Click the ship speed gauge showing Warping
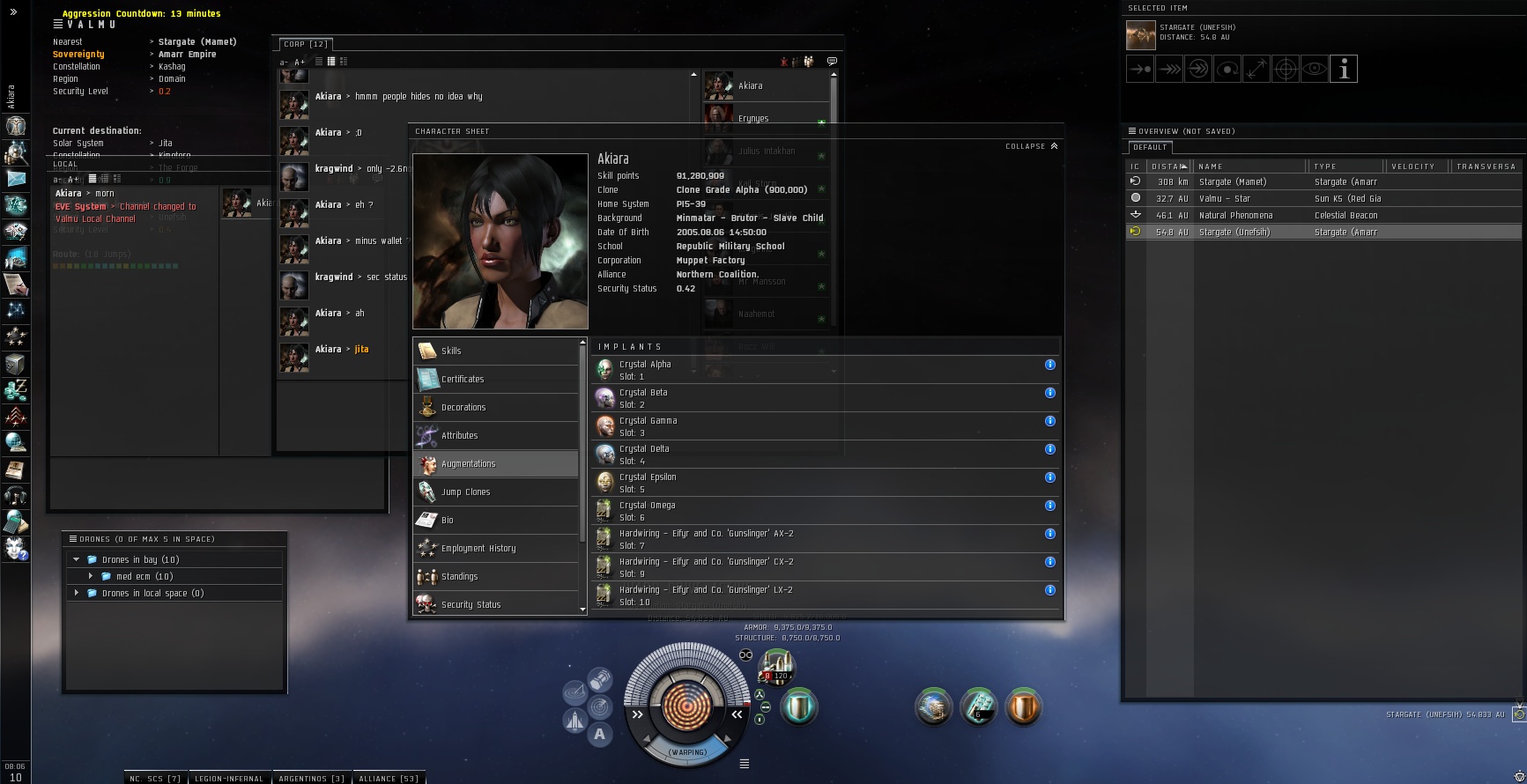Viewport: 1527px width, 784px height. (x=687, y=751)
